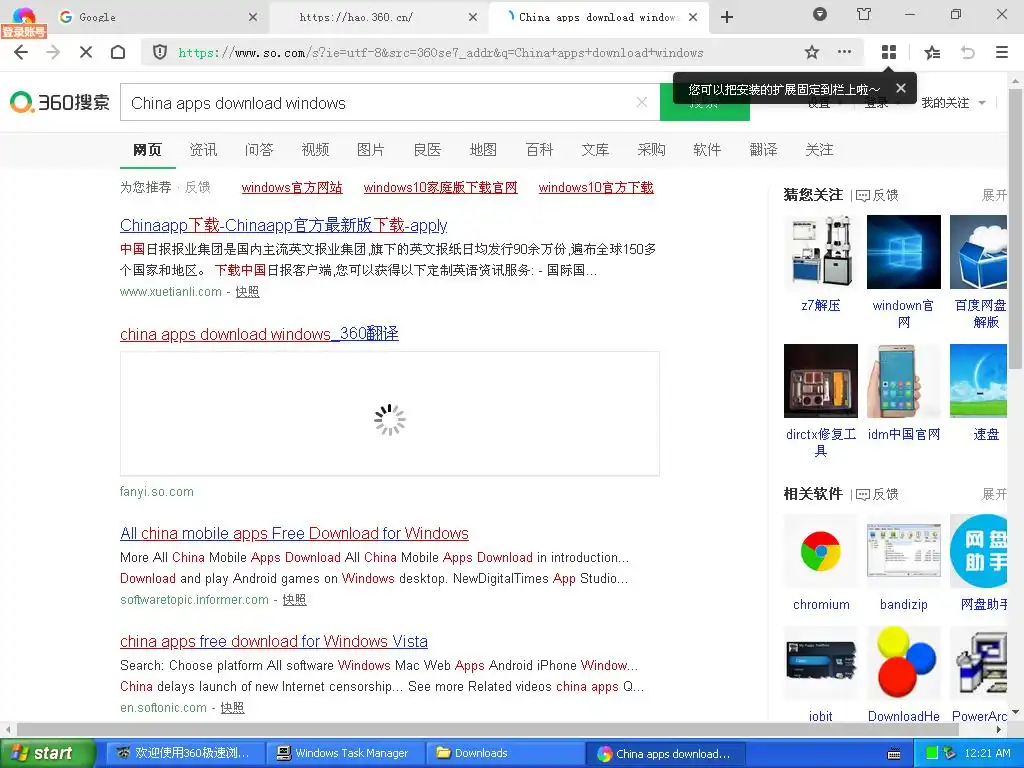Open the address bar three-dots menu

(x=844, y=52)
